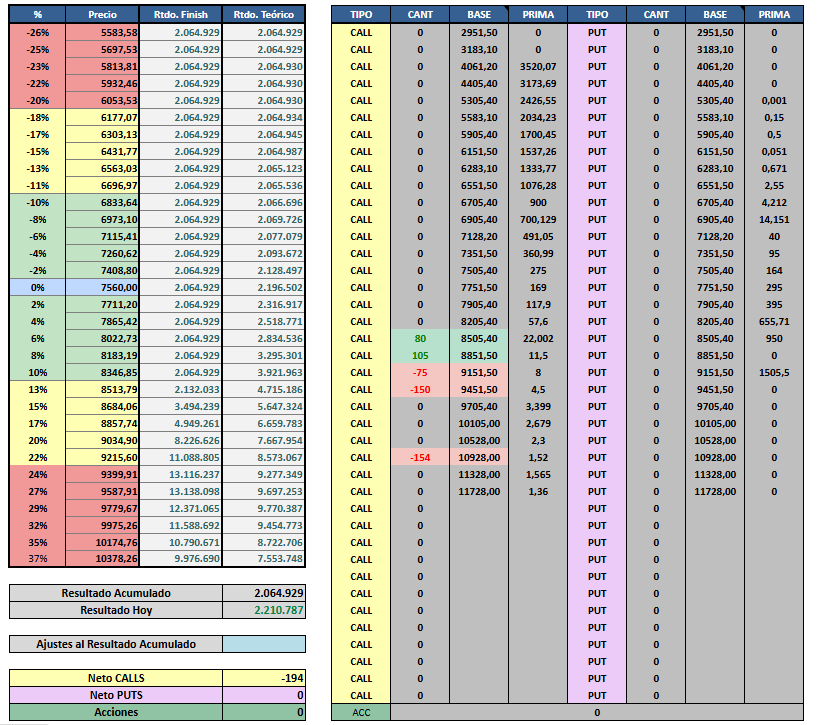Click the 'Resultado Acumulado' label
This screenshot has width=817, height=725.
[x=116, y=593]
